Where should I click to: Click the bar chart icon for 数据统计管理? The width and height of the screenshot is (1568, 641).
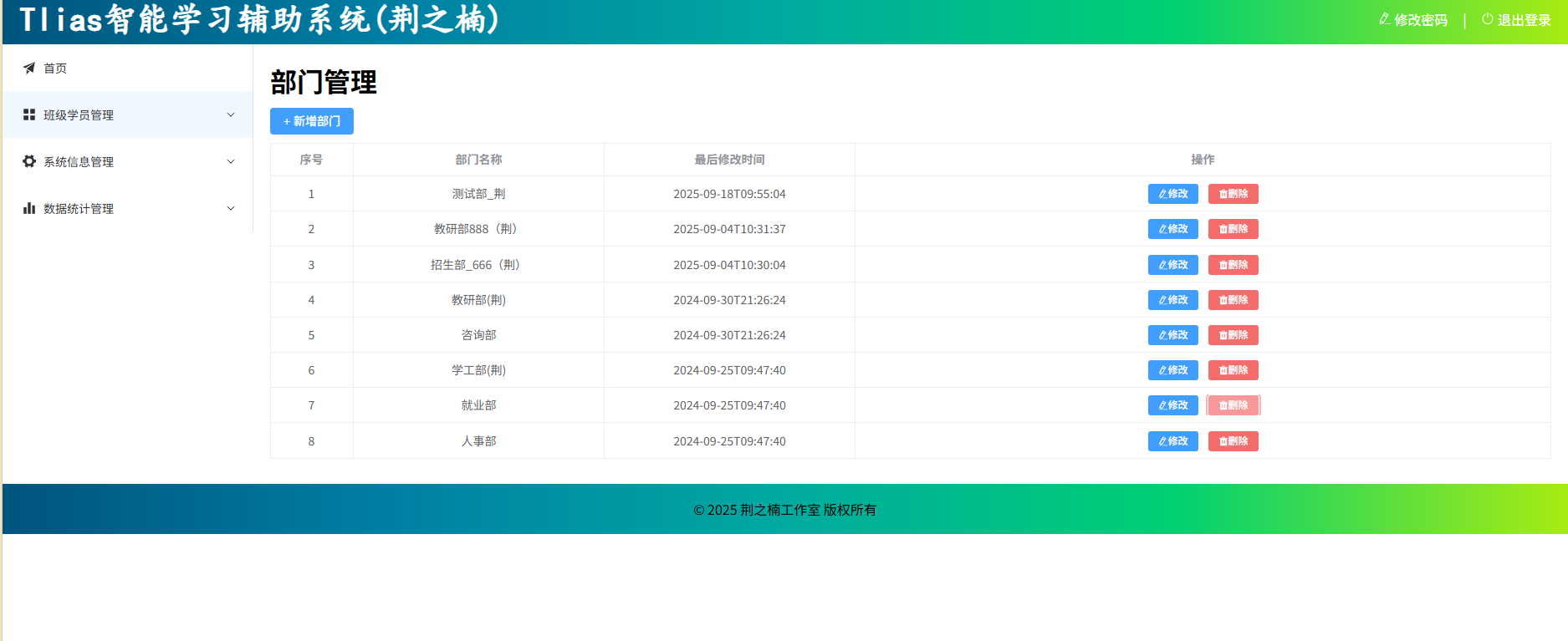29,208
